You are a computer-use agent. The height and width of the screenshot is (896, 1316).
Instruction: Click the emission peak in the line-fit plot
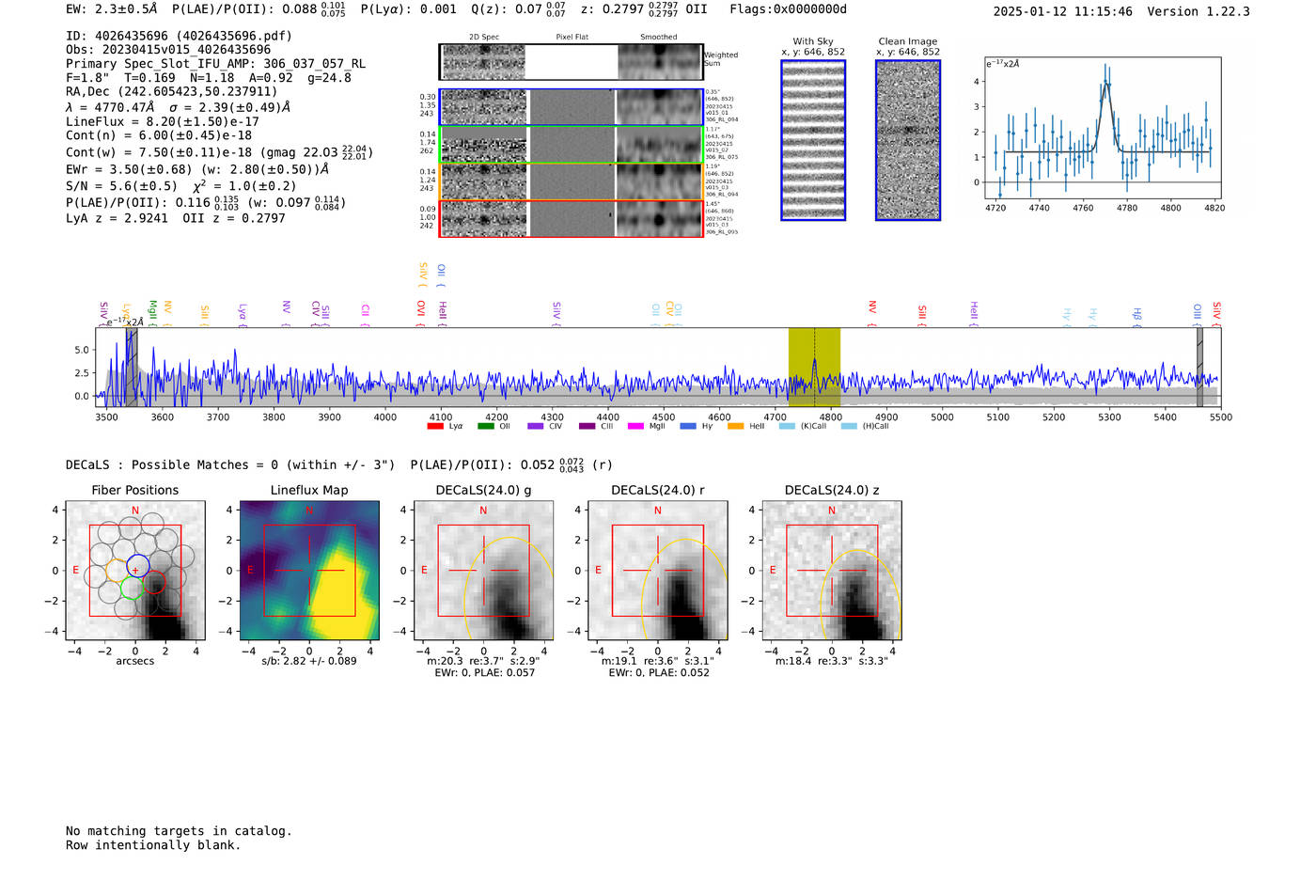(1105, 85)
